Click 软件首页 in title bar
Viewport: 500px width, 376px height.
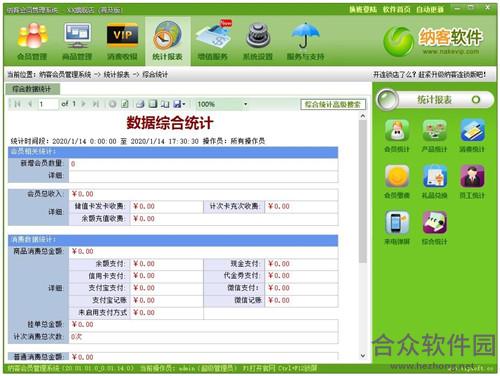tap(396, 9)
